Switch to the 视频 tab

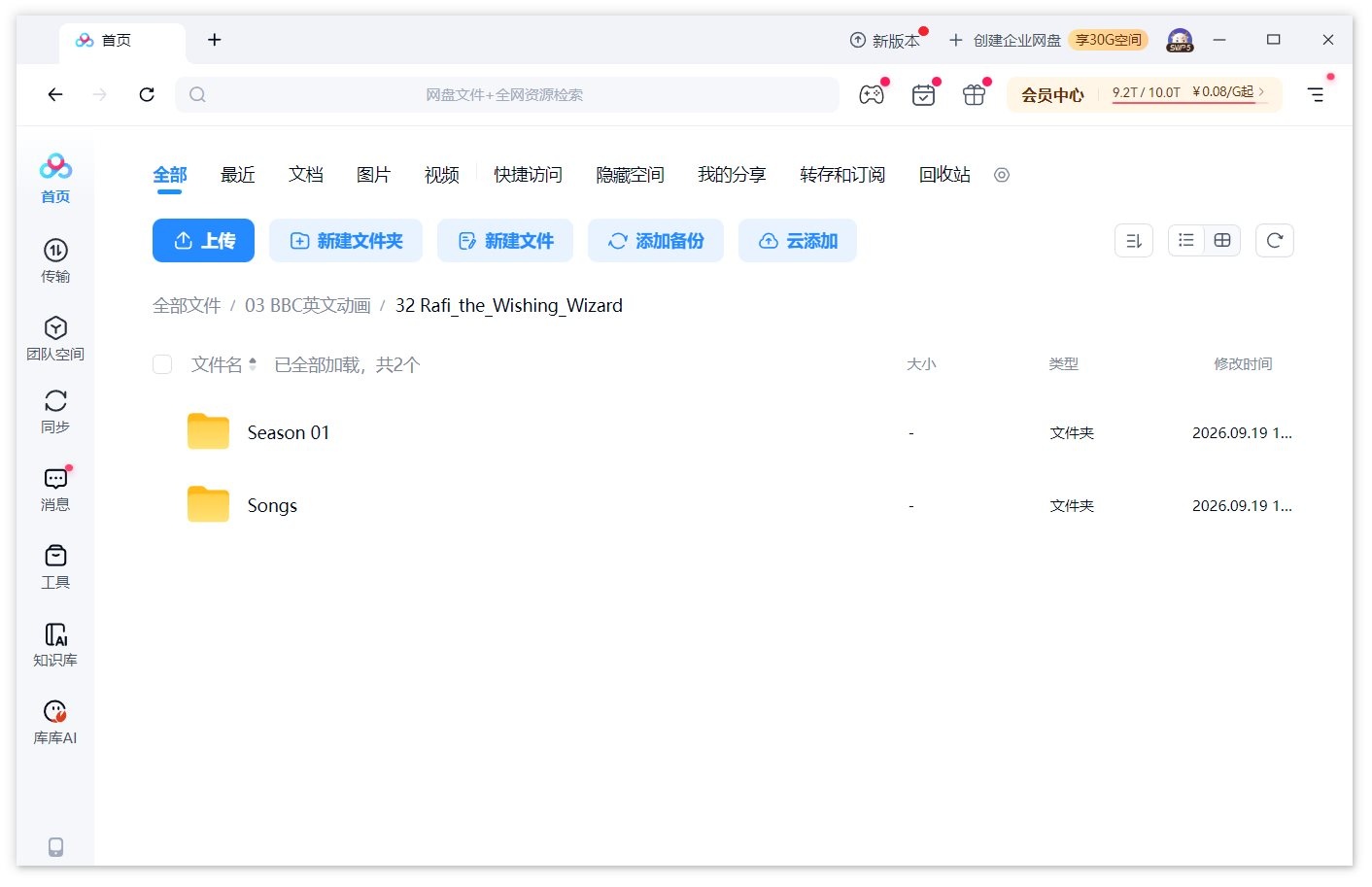pyautogui.click(x=441, y=175)
